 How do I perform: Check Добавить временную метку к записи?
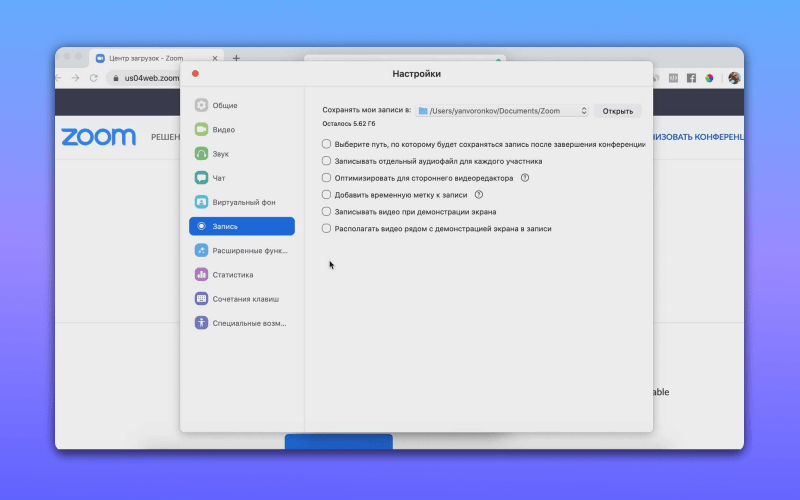(326, 195)
